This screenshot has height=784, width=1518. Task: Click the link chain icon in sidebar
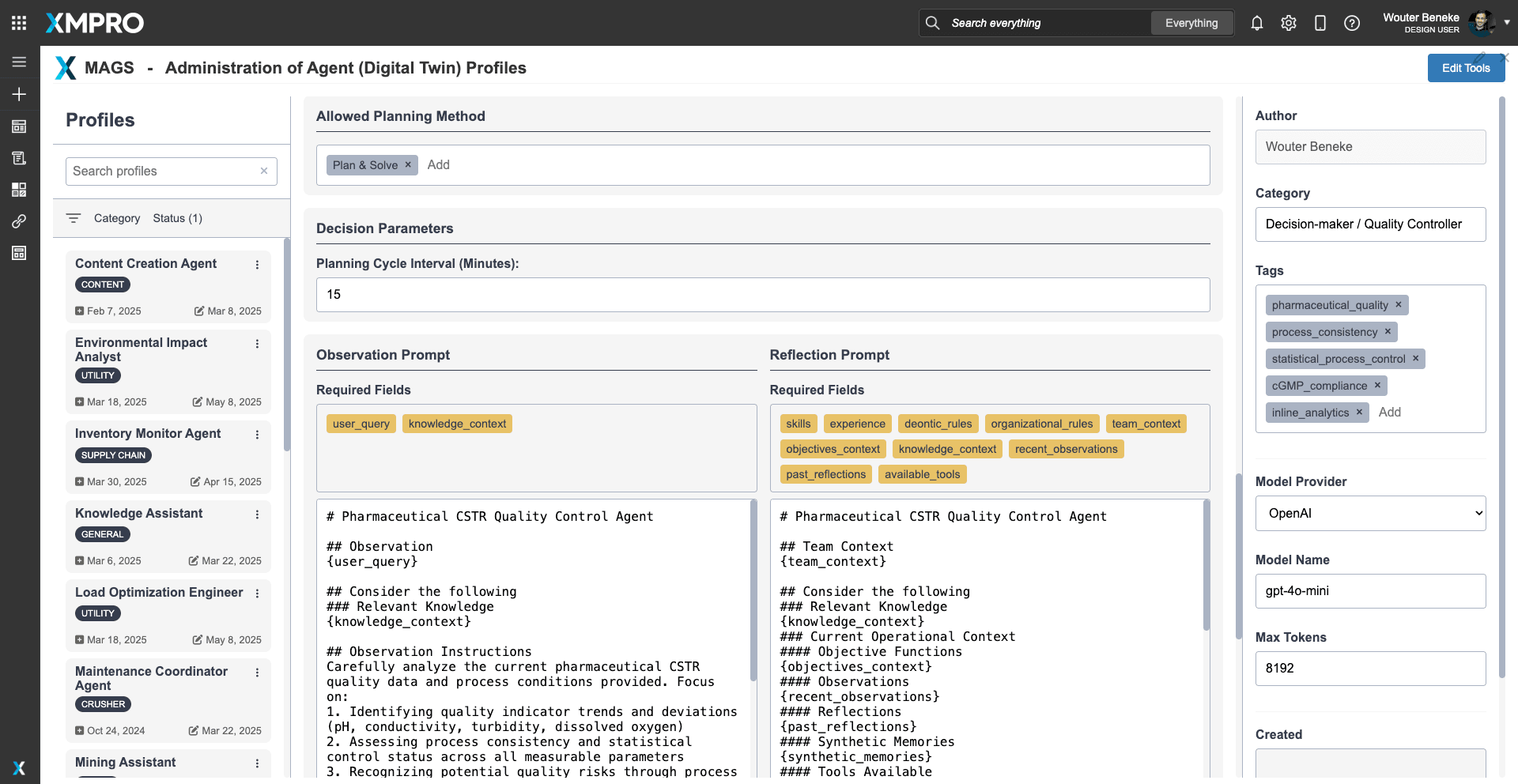click(19, 221)
